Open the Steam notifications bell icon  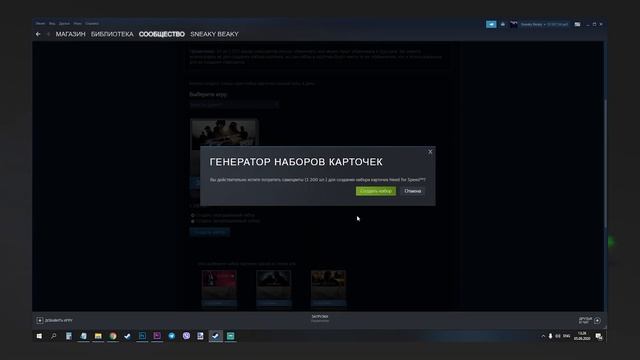coord(503,24)
